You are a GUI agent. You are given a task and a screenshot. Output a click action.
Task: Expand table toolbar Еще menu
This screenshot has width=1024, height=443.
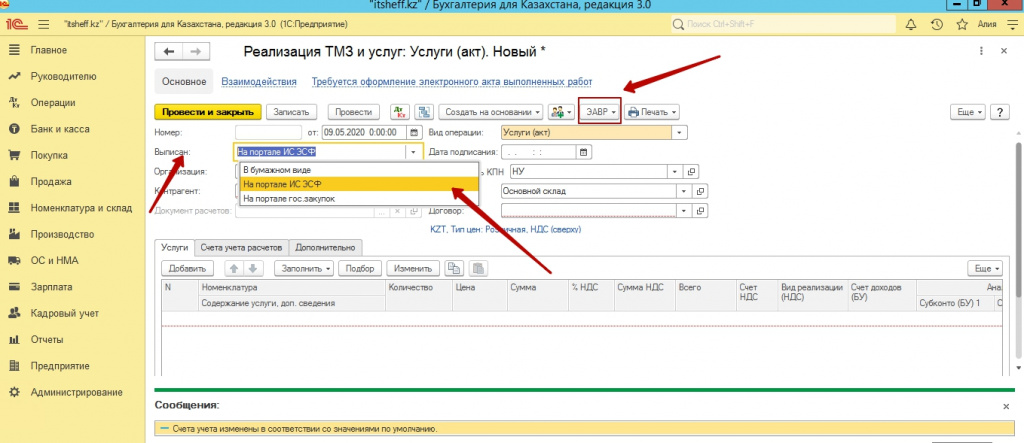tap(985, 268)
